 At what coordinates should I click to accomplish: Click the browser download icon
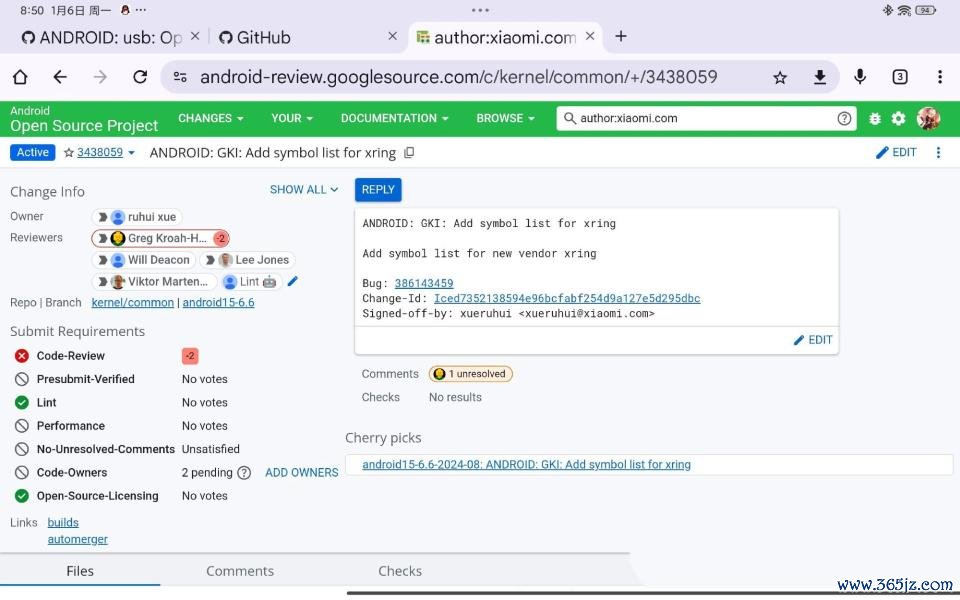(820, 77)
